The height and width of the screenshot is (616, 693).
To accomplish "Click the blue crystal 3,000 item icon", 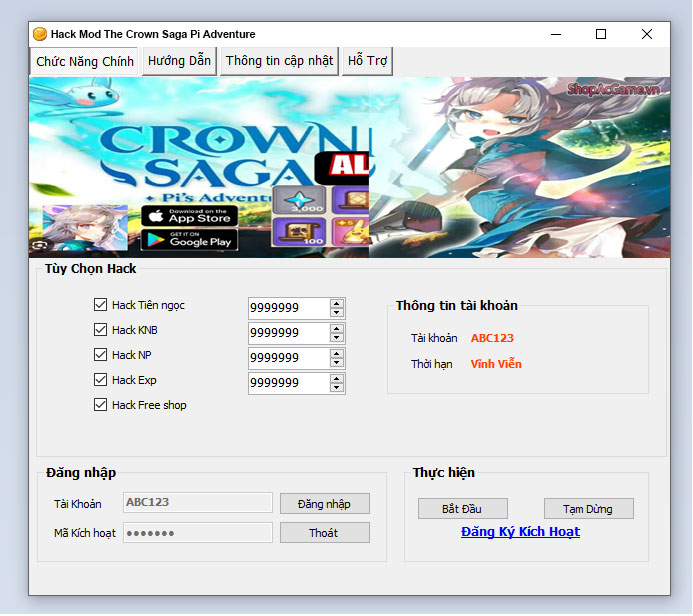I will pos(300,200).
